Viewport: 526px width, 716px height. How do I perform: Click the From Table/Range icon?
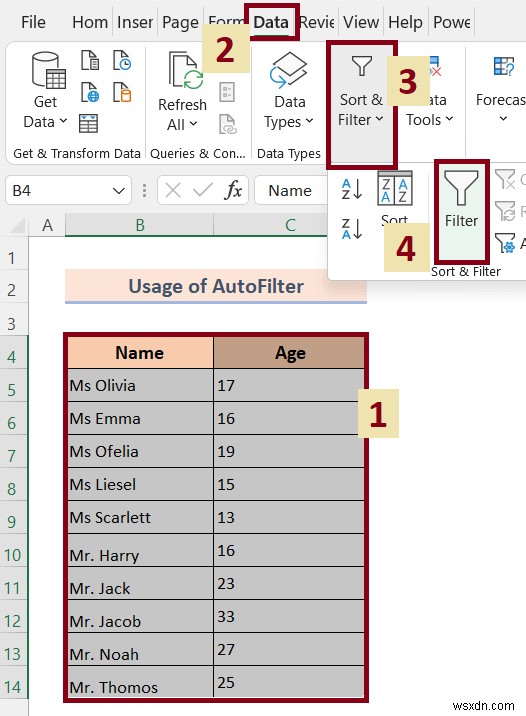[88, 123]
